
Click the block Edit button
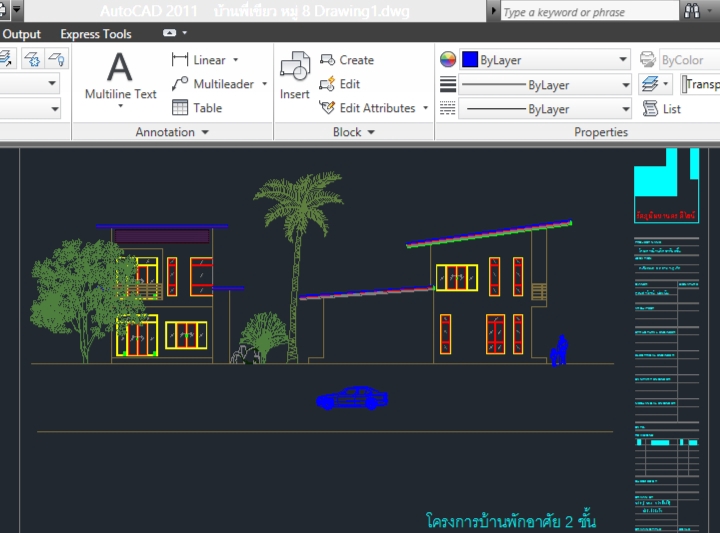pos(340,84)
